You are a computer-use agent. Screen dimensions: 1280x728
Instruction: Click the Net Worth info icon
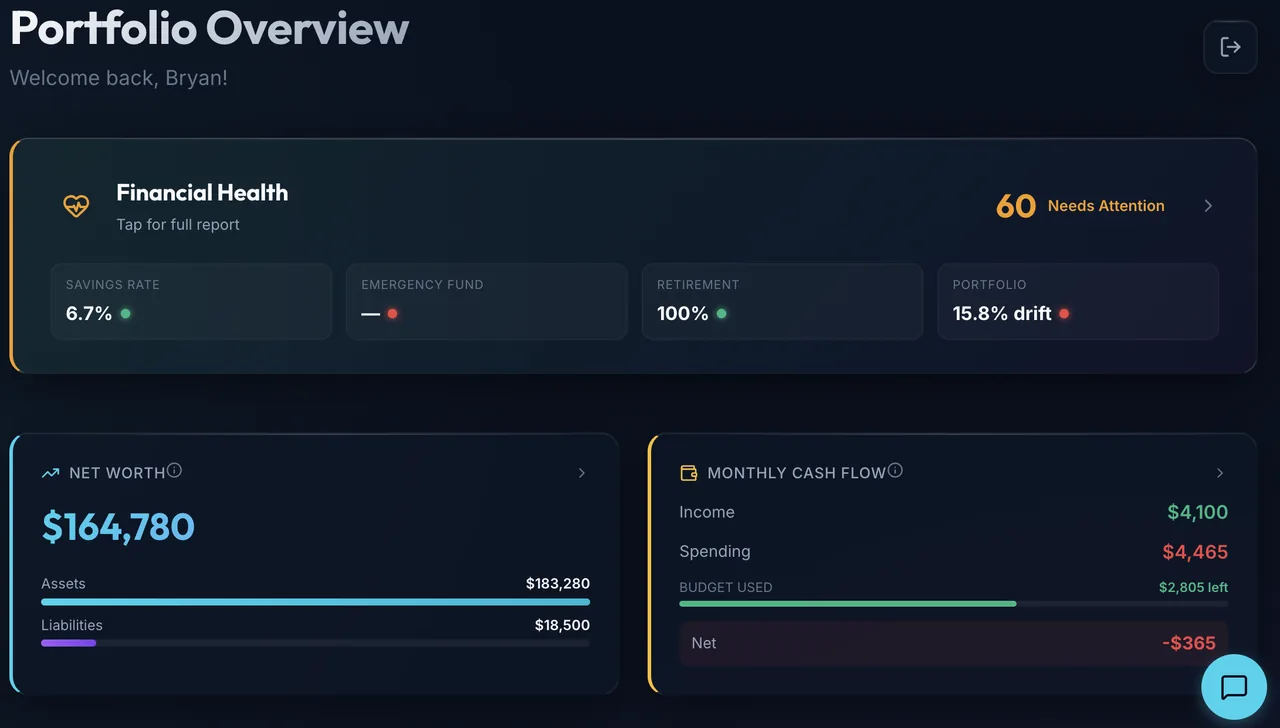click(174, 470)
